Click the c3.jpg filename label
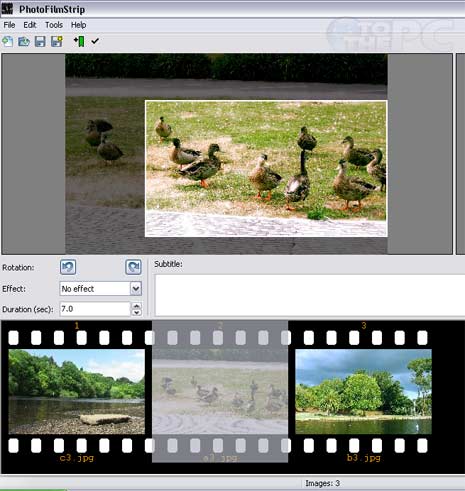This screenshot has height=491, width=465. click(77, 458)
